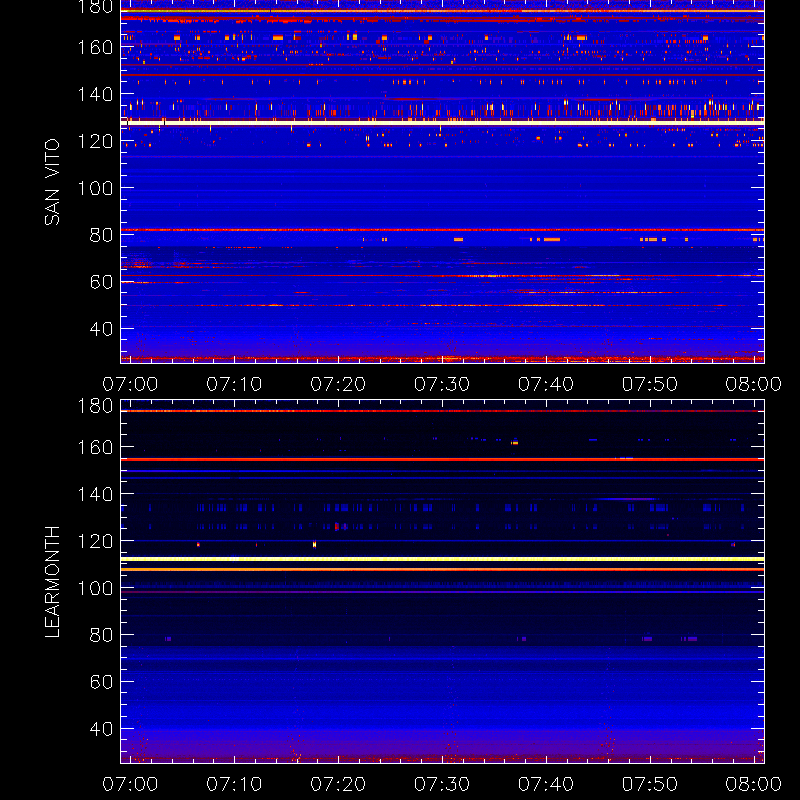Choose the 140 frequency label on Learmonth axis
Image resolution: width=800 pixels, height=800 pixels.
pyautogui.click(x=95, y=494)
